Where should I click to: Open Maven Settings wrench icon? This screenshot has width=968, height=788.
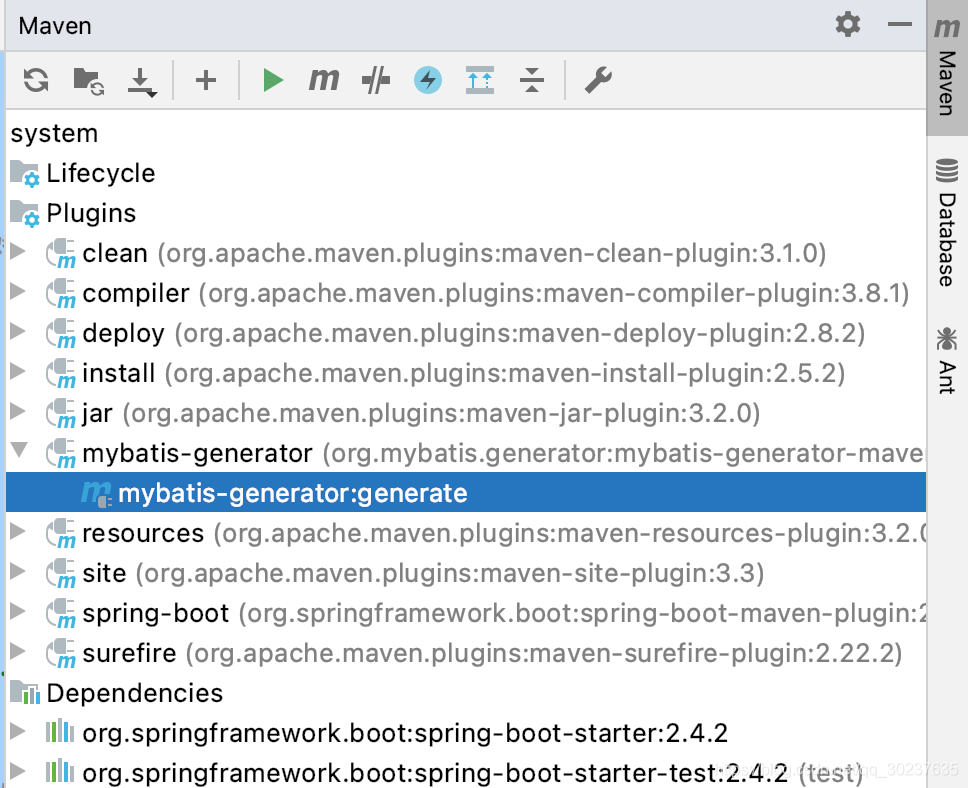tap(598, 80)
